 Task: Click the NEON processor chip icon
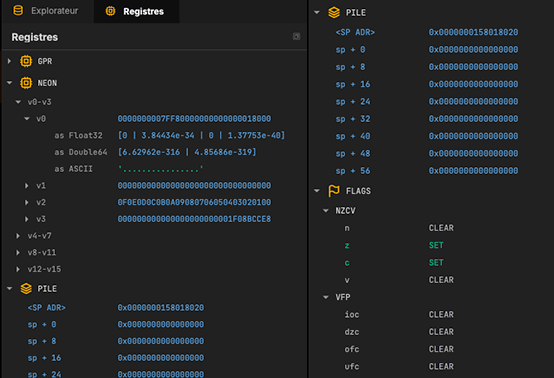[x=26, y=83]
